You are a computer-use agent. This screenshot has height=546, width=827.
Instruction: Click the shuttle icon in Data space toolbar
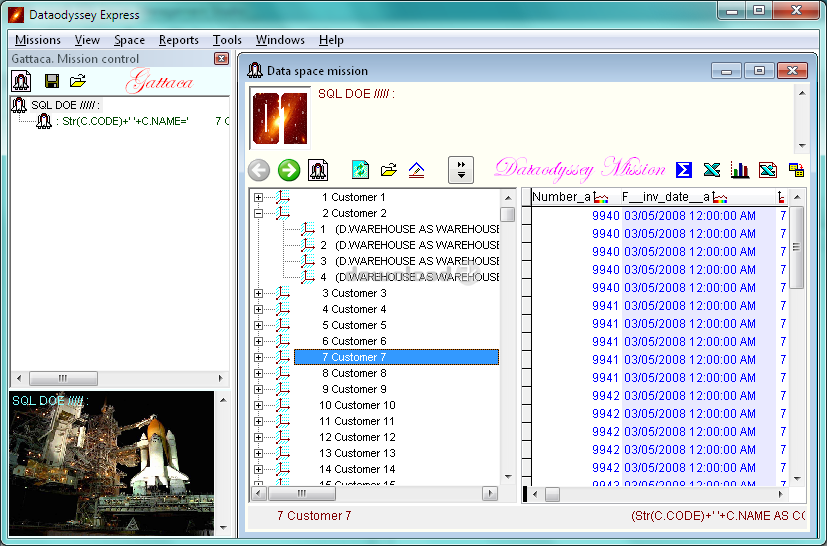click(x=318, y=170)
